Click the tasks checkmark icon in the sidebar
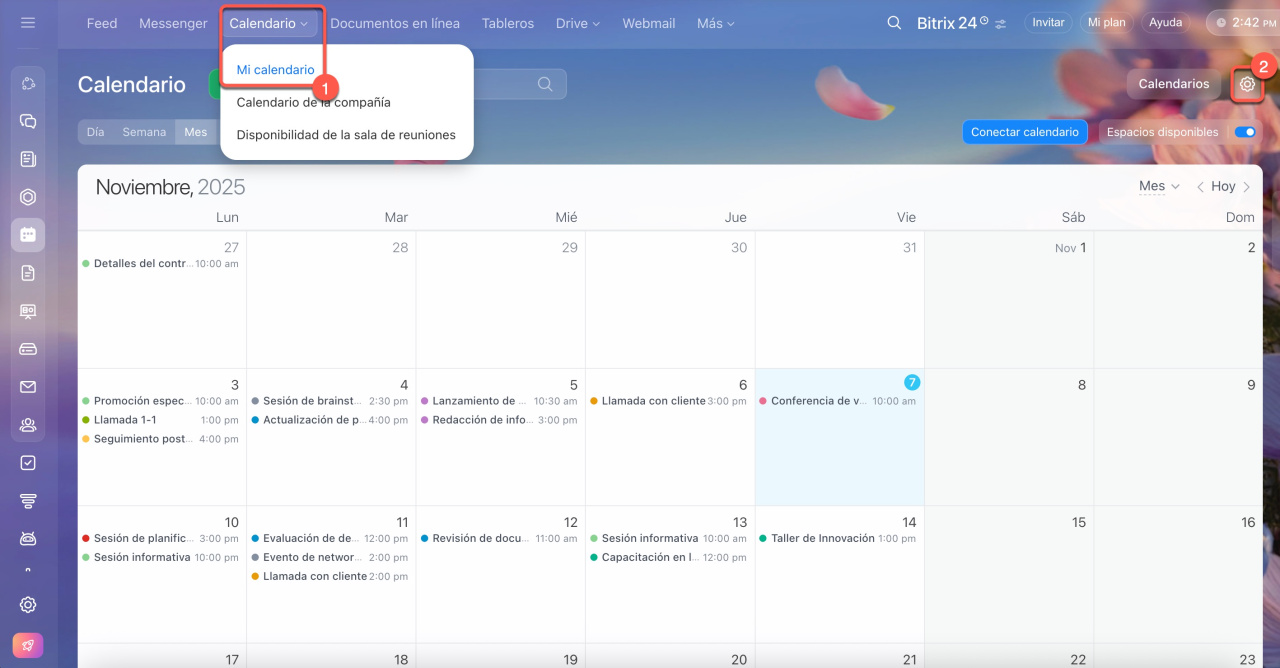The width and height of the screenshot is (1280, 668). (x=28, y=463)
